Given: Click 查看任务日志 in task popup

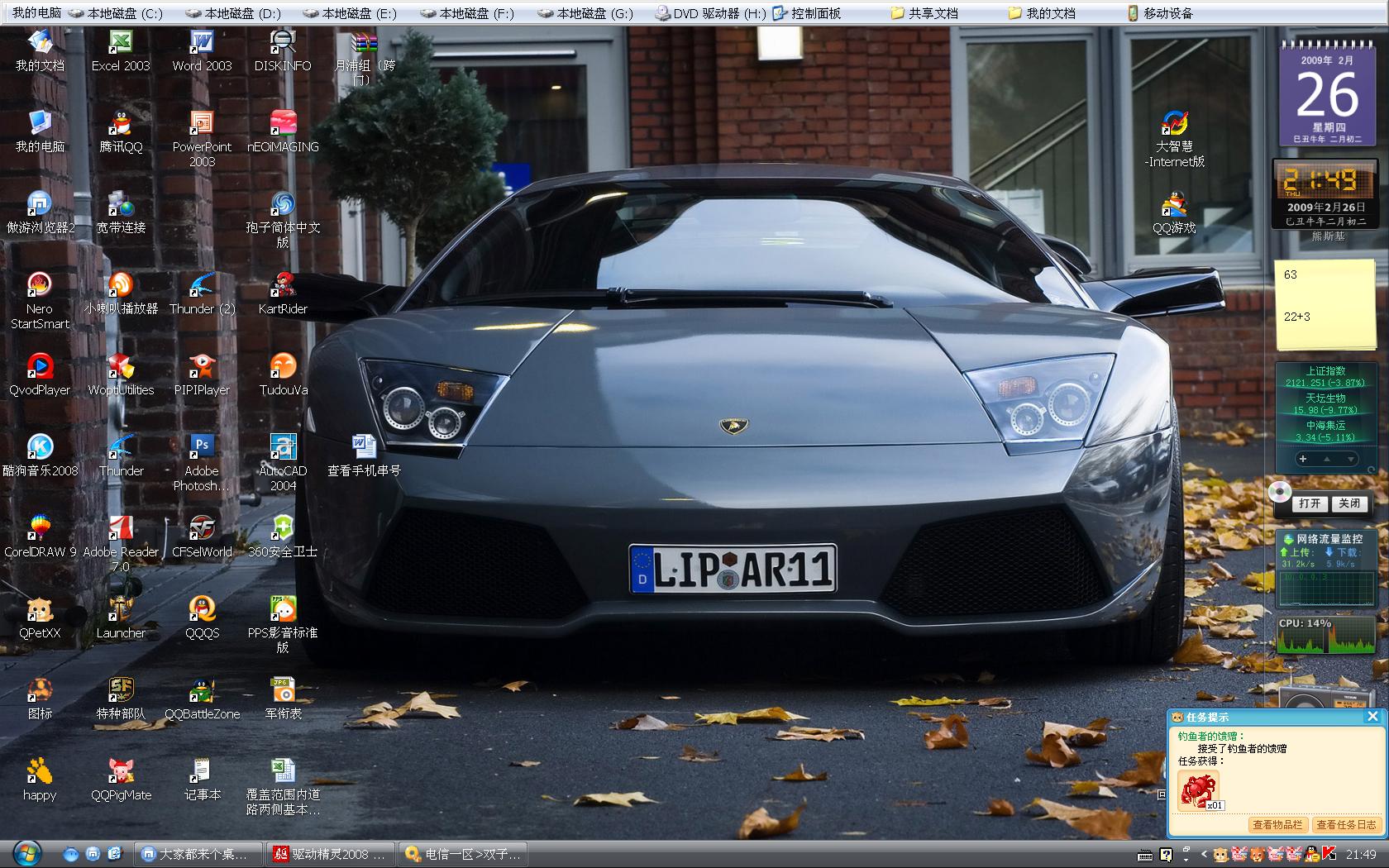Looking at the screenshot, I should coord(1346,824).
